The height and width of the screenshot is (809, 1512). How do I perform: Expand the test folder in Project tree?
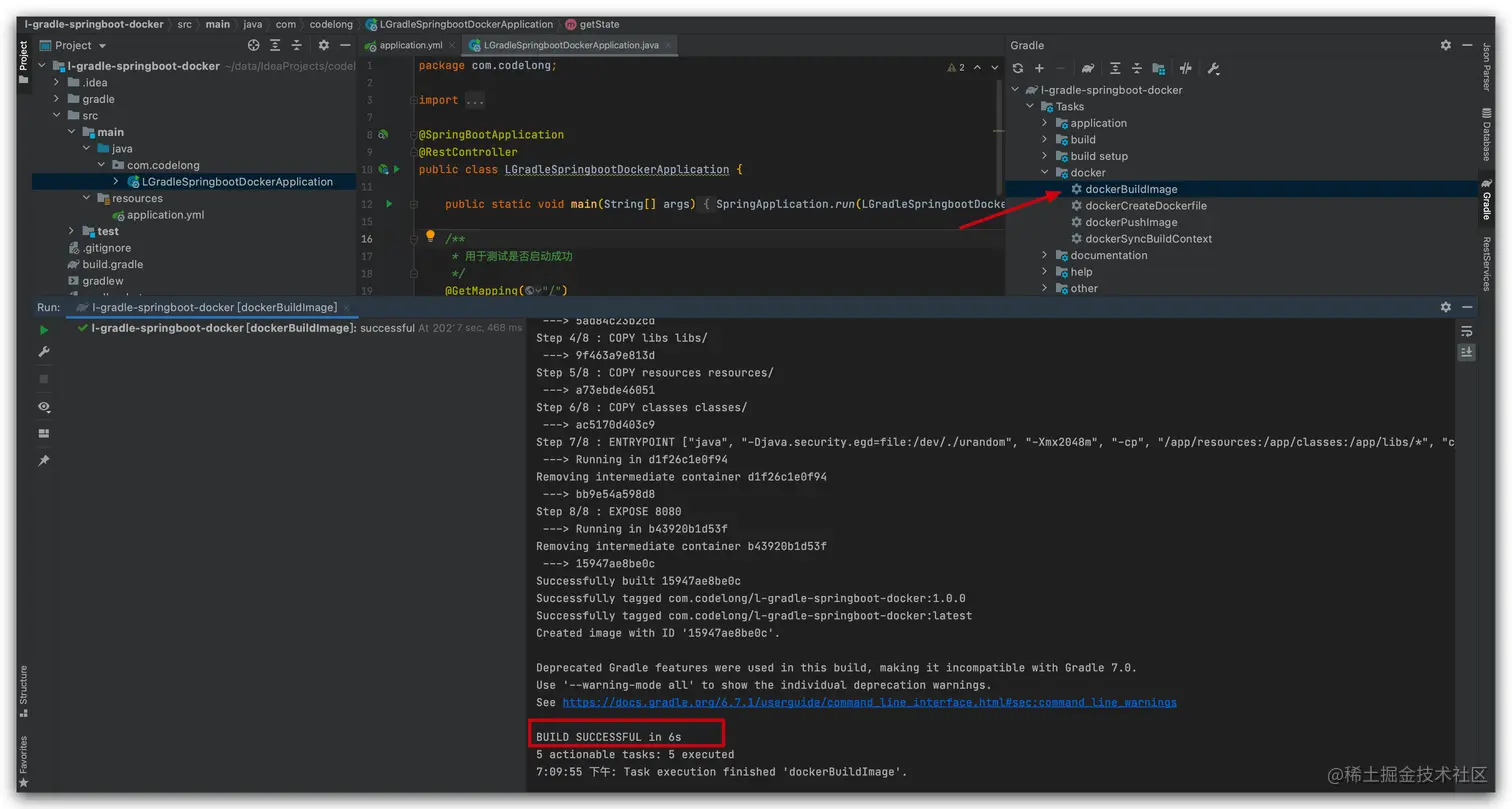click(x=71, y=232)
